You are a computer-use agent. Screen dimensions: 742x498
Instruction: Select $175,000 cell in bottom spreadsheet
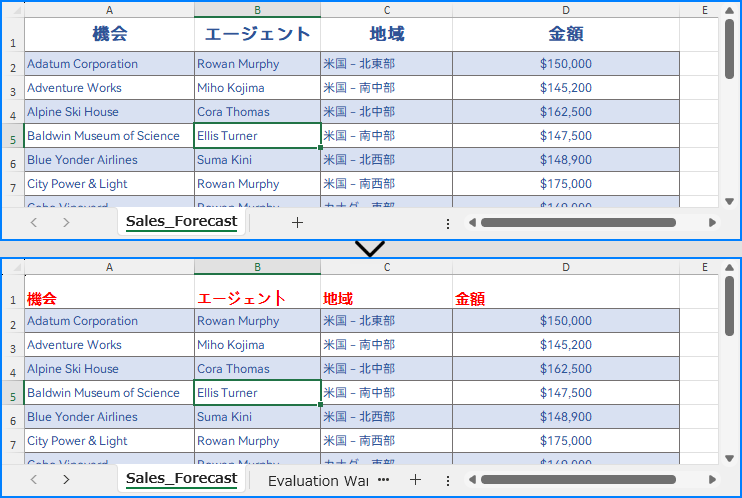click(566, 441)
